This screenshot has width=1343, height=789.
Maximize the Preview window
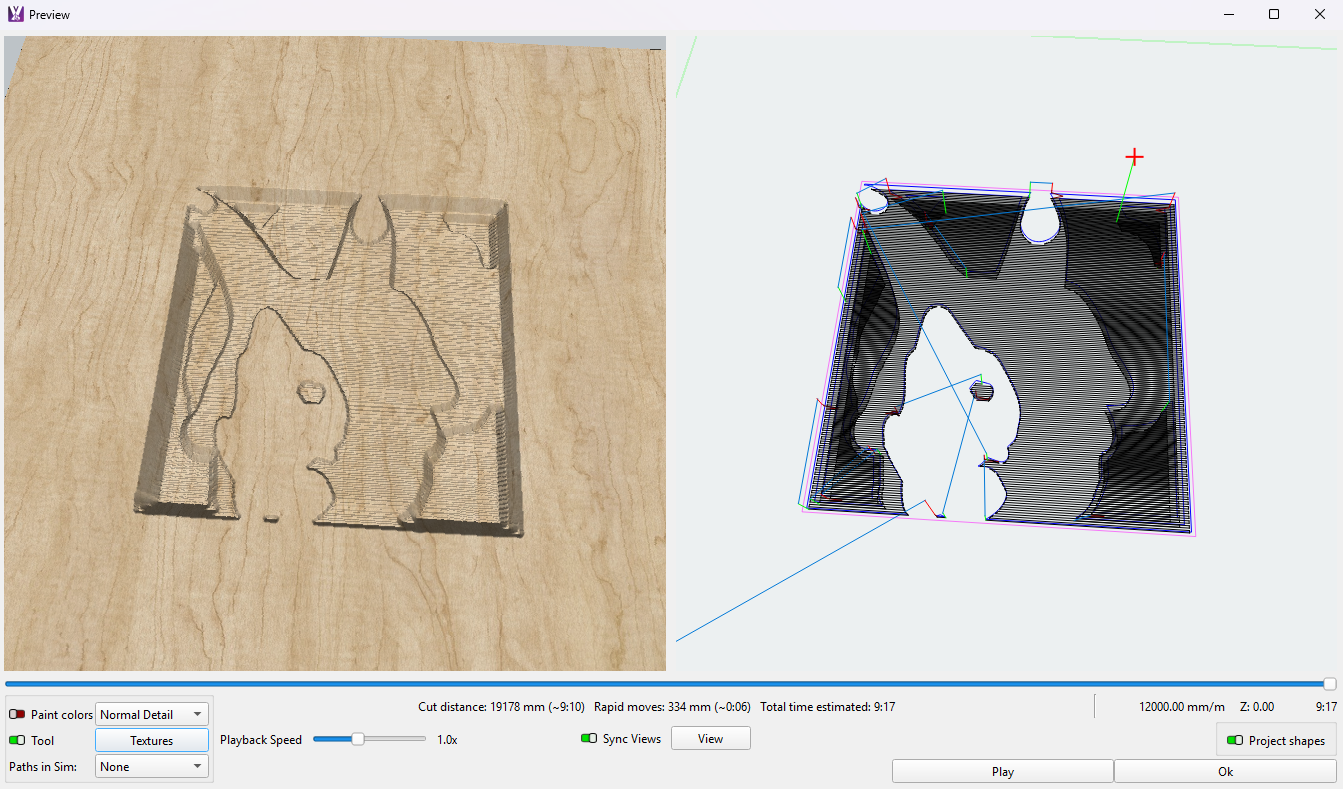1274,14
